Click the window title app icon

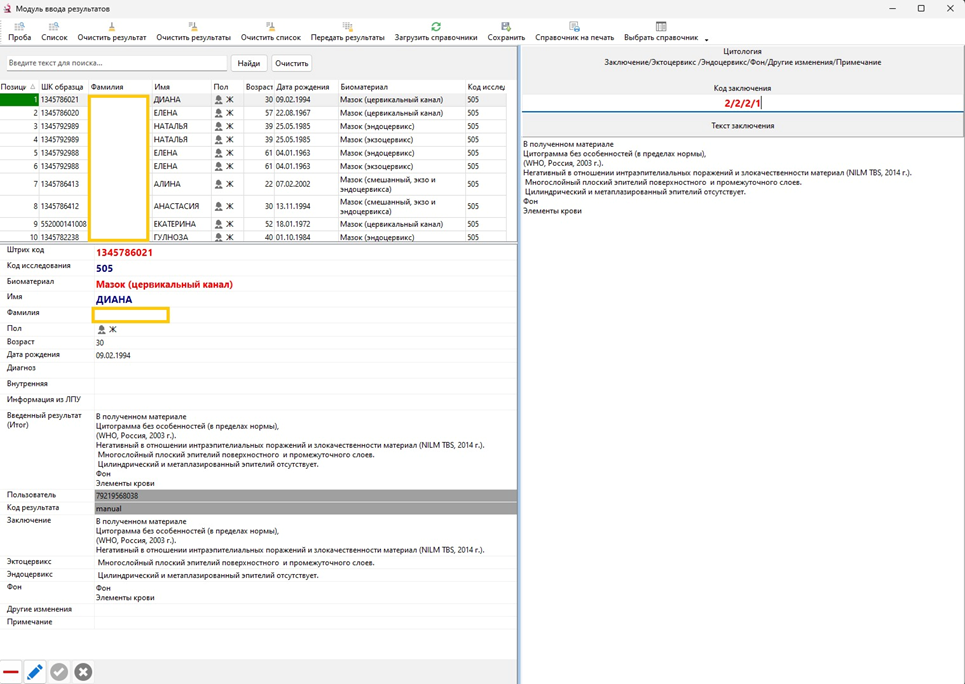click(x=7, y=9)
